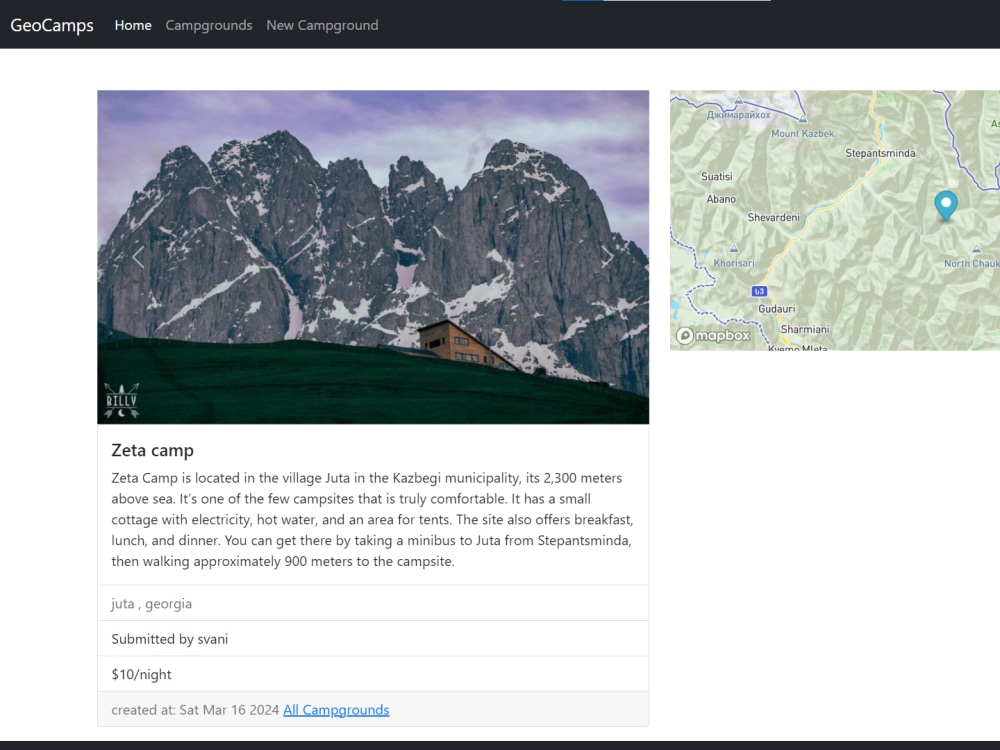Click the $10/night price row
The image size is (1000, 750).
(373, 674)
